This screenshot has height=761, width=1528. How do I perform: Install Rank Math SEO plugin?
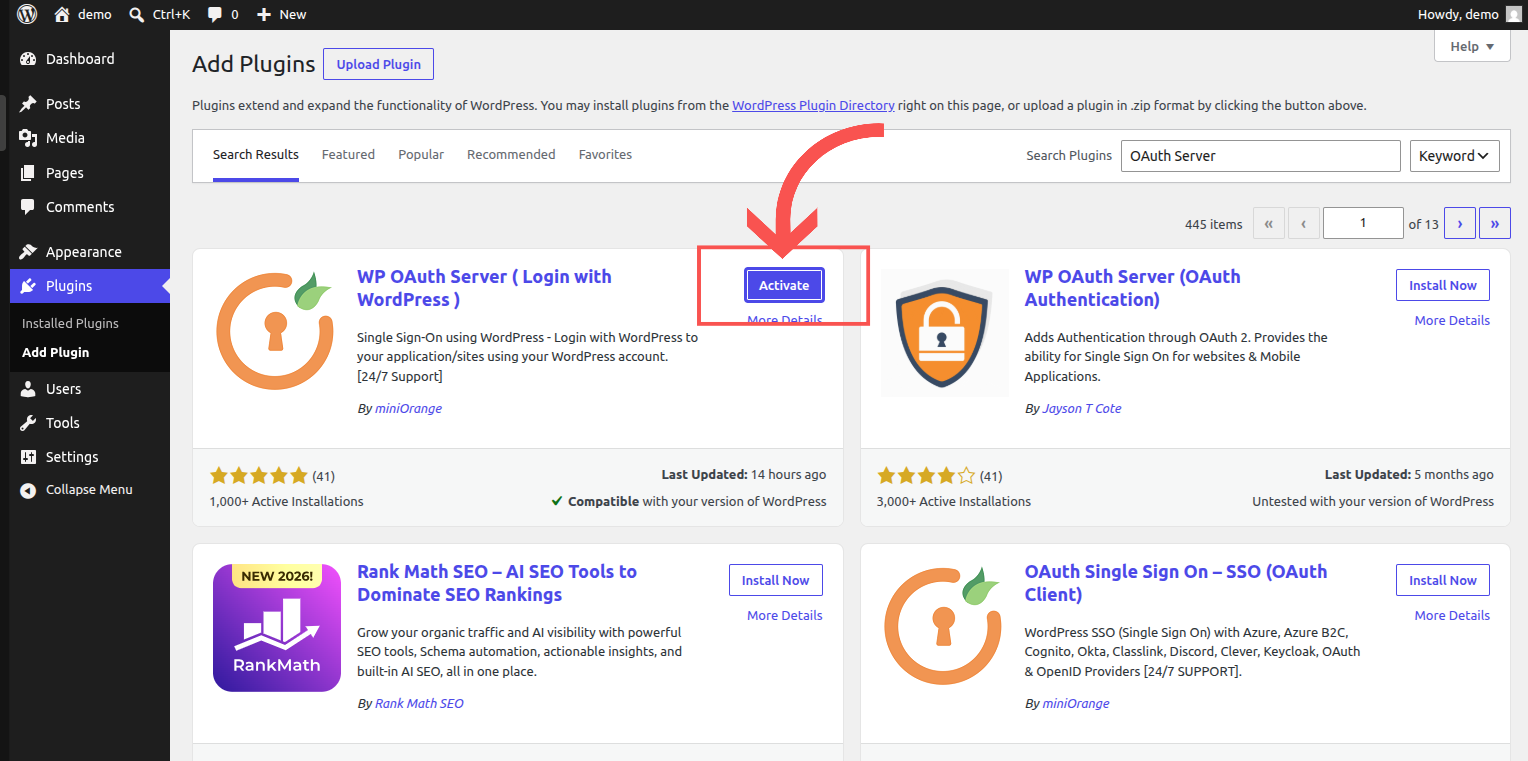(x=776, y=580)
